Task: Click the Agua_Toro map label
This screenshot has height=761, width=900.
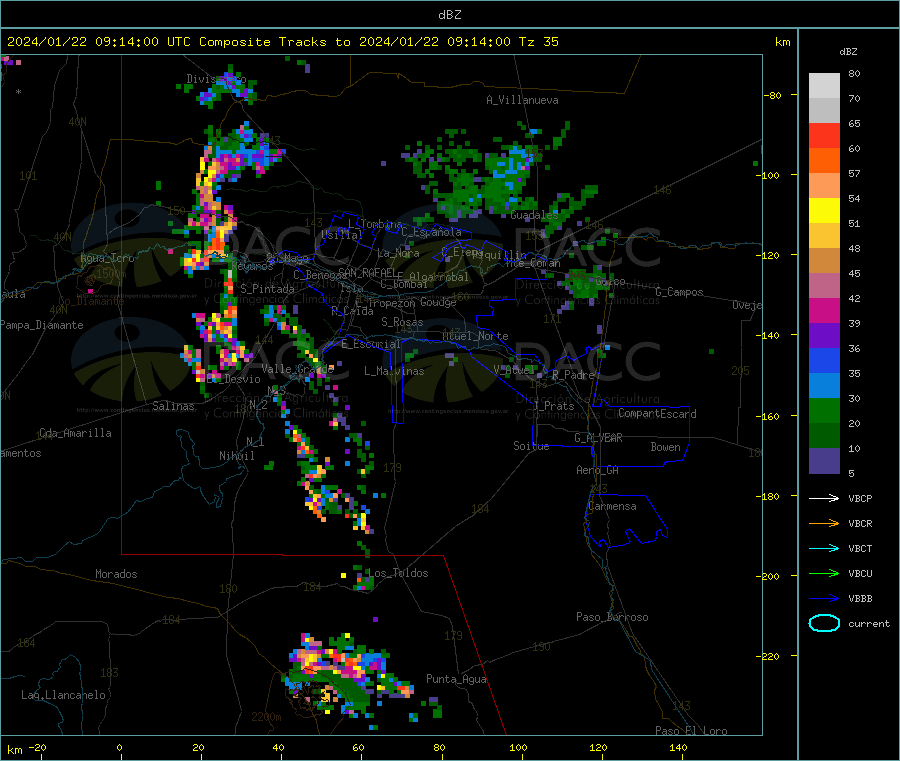Action: tap(107, 258)
